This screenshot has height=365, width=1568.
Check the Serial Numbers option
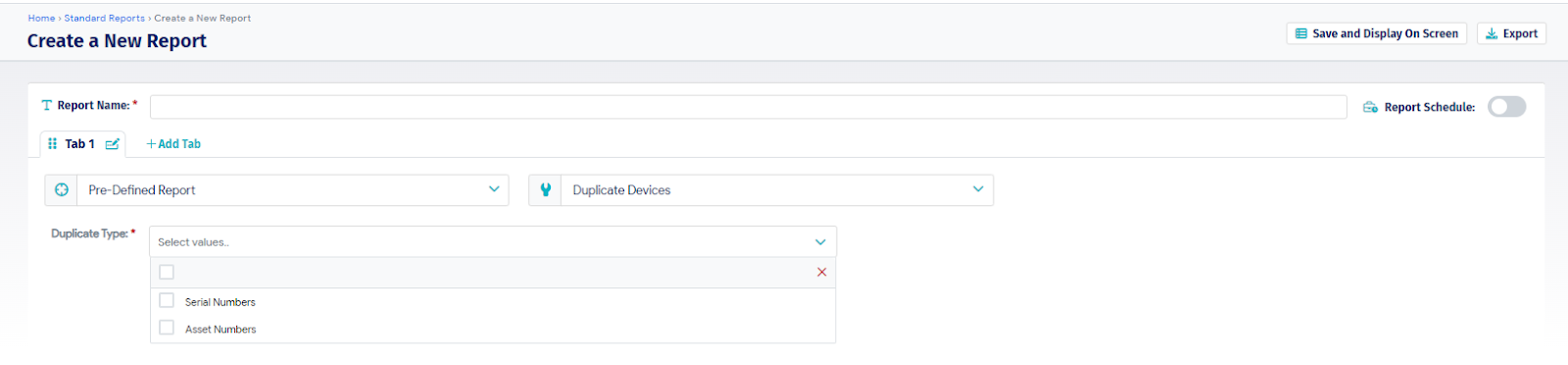pos(167,301)
